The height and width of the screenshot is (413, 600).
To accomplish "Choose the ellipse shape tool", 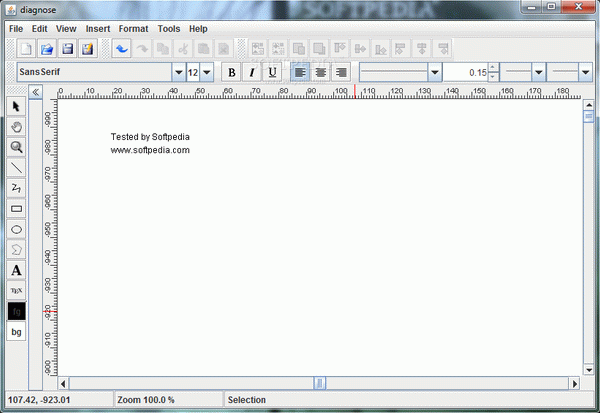I will point(16,229).
